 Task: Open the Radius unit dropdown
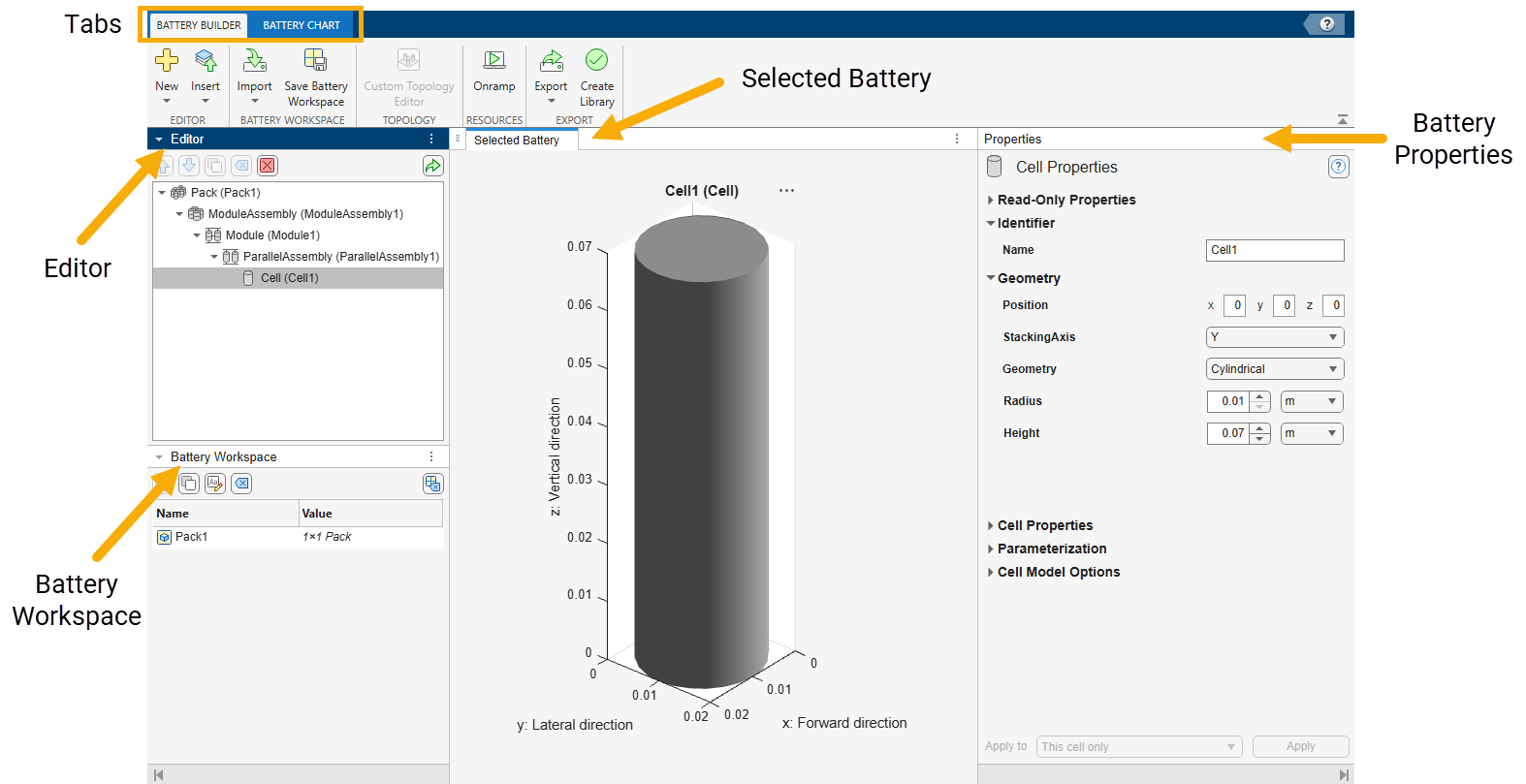pyautogui.click(x=1312, y=401)
